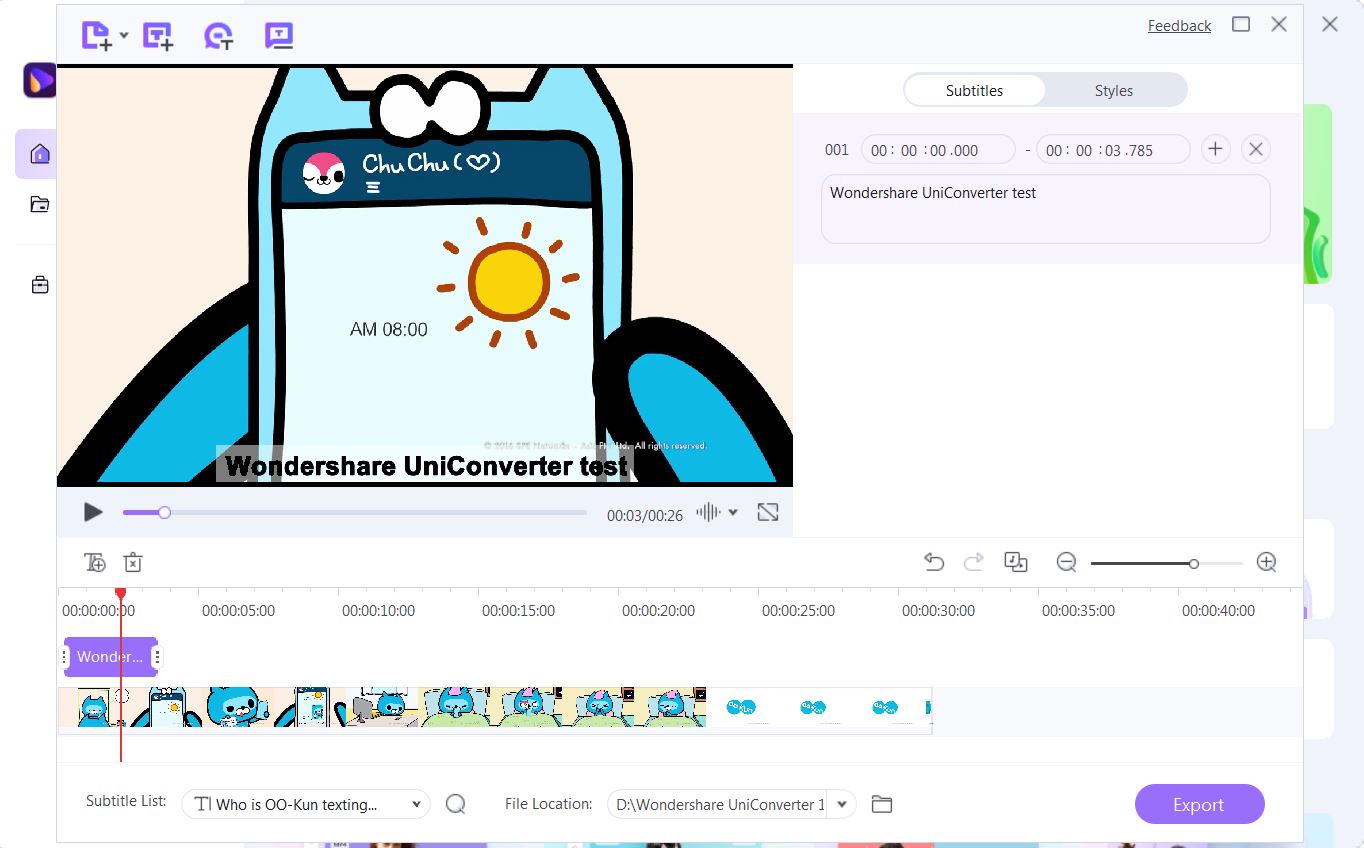Click the subtitle overlay on video preview
1364x848 pixels.
click(426, 465)
